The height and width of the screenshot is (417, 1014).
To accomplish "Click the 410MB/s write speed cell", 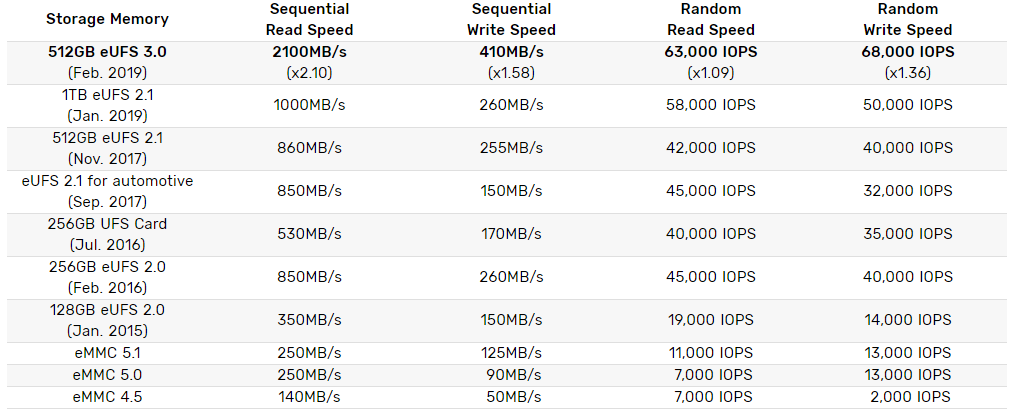I will tap(512, 52).
